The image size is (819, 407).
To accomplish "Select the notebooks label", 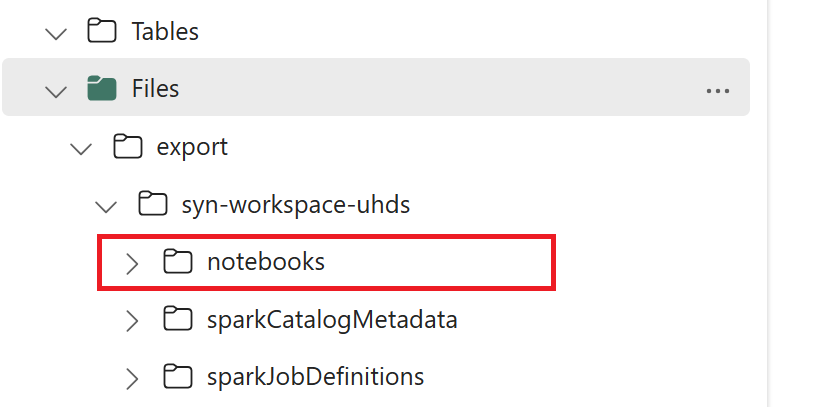I will point(266,262).
